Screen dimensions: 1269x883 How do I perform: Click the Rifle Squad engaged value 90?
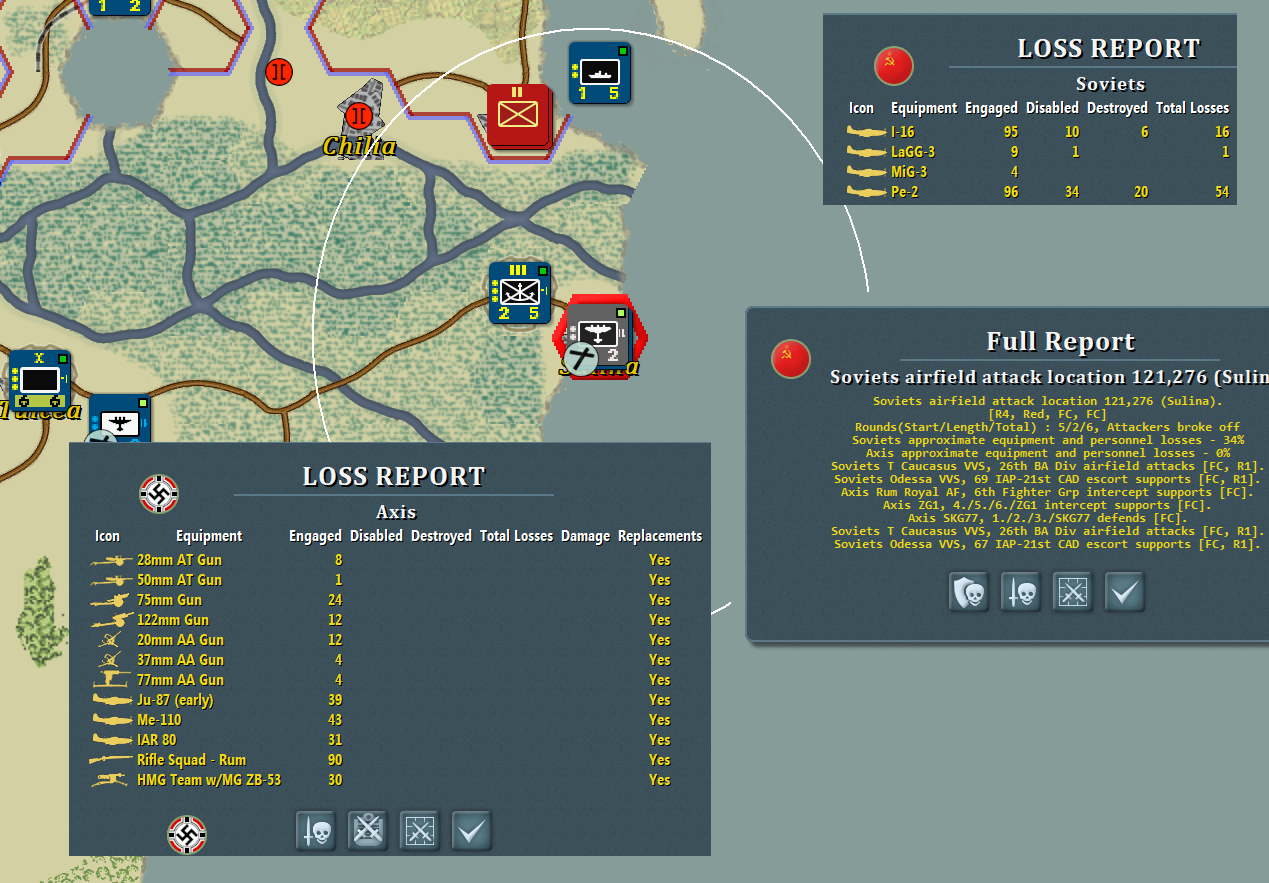click(x=334, y=760)
